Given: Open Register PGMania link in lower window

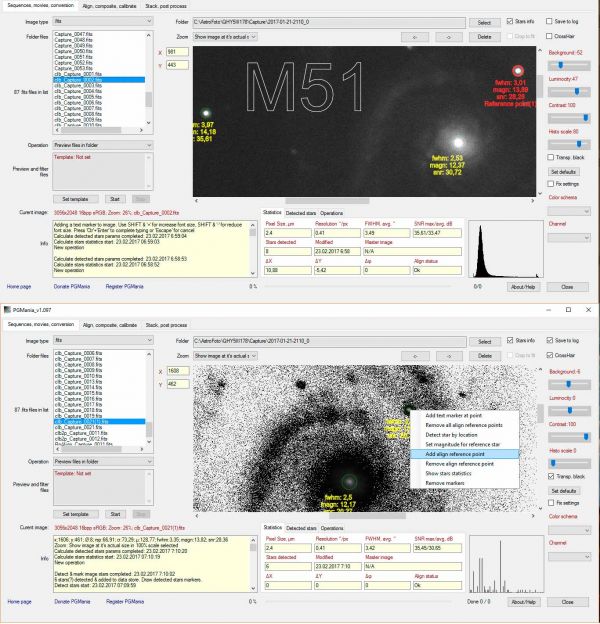Looking at the screenshot, I should (x=125, y=602).
